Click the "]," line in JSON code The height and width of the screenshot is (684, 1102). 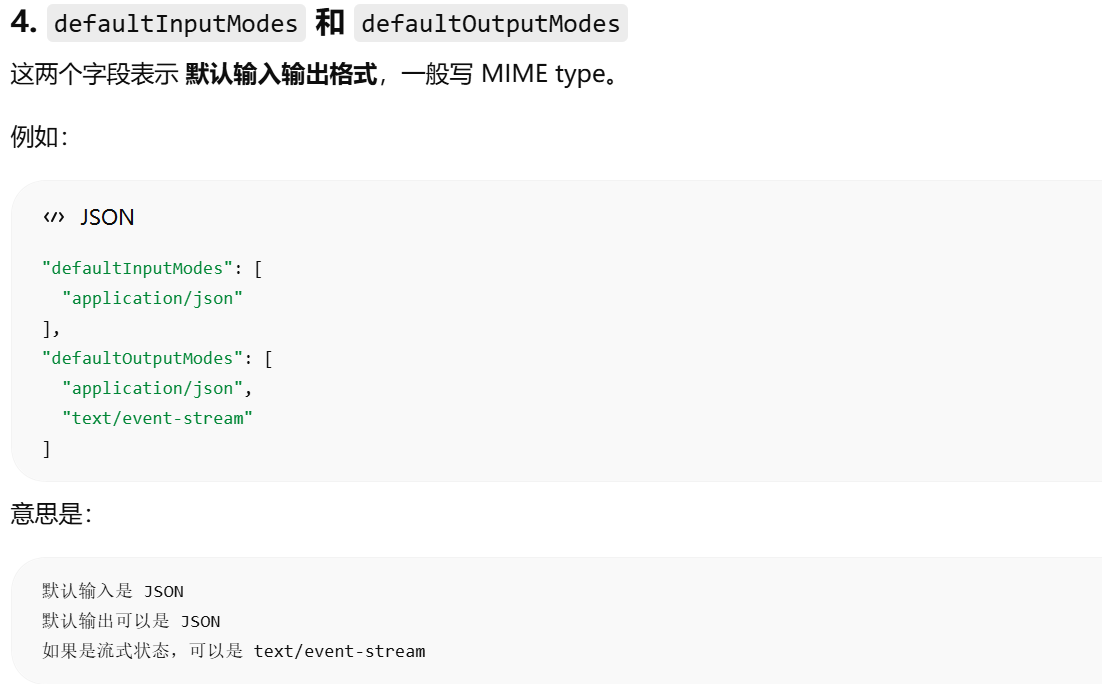tap(51, 328)
